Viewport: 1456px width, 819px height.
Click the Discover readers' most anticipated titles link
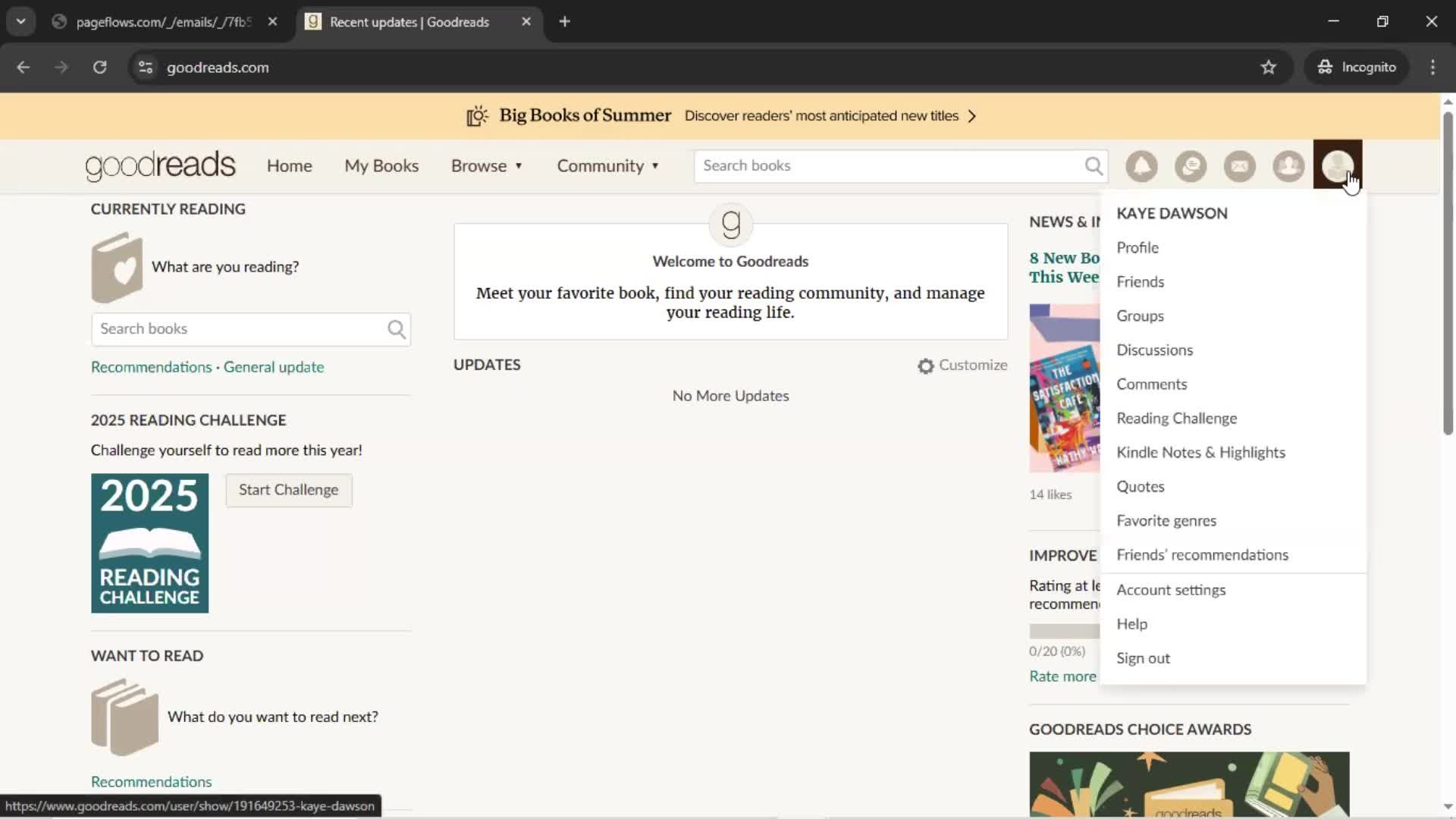[821, 116]
